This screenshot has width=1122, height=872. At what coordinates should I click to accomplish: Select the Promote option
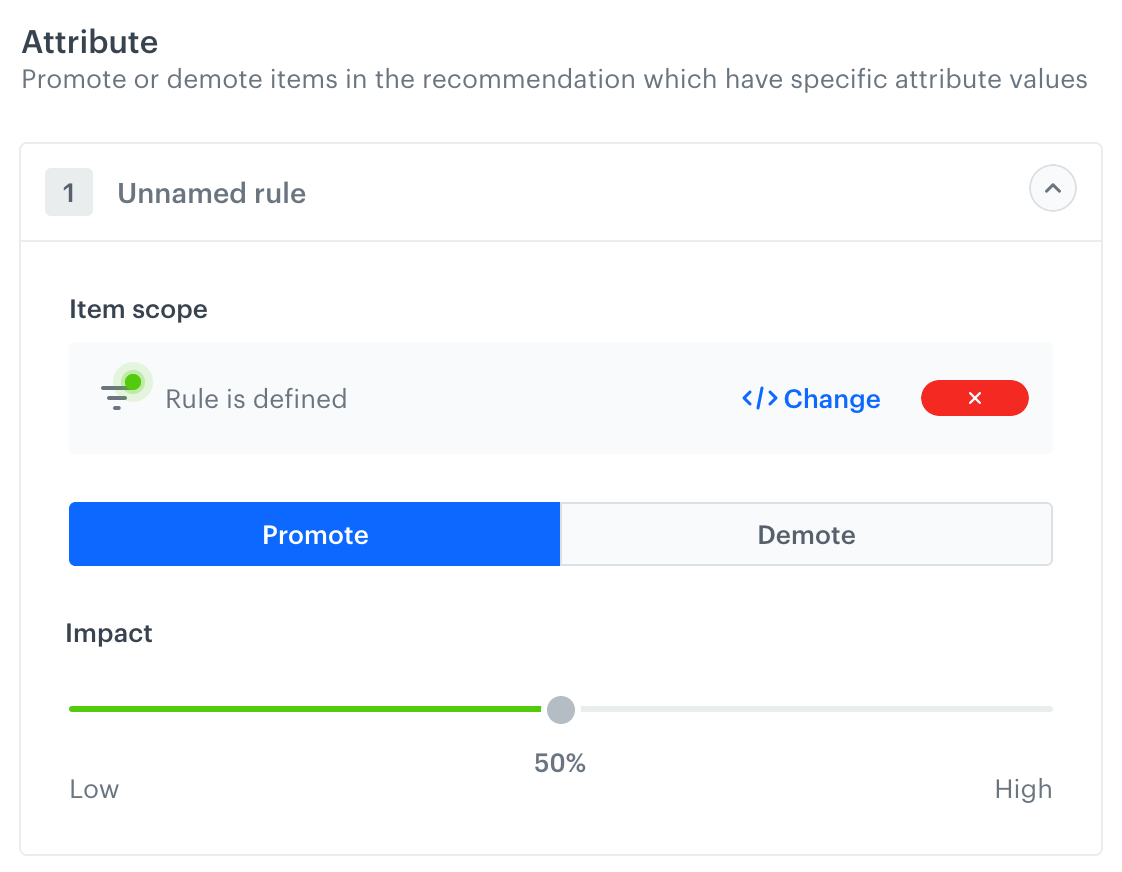coord(314,534)
